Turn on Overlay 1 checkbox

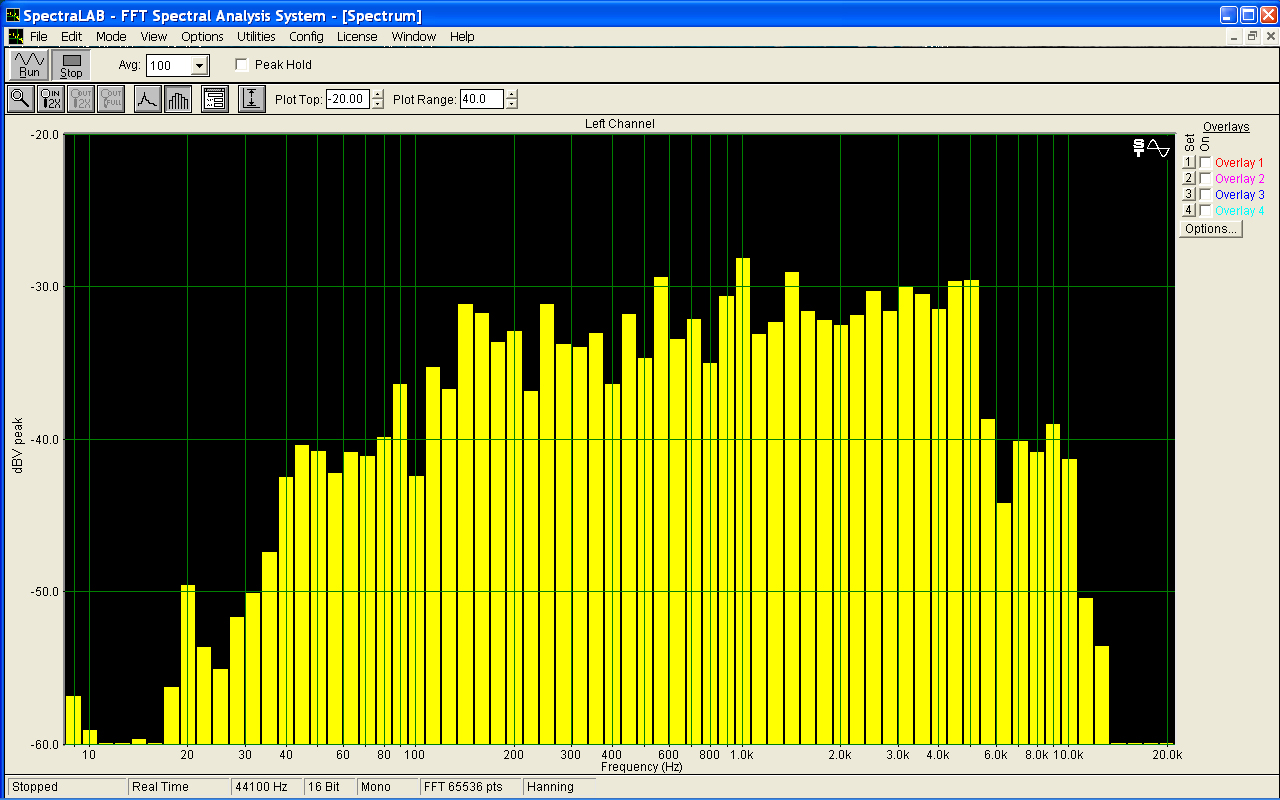1206,163
